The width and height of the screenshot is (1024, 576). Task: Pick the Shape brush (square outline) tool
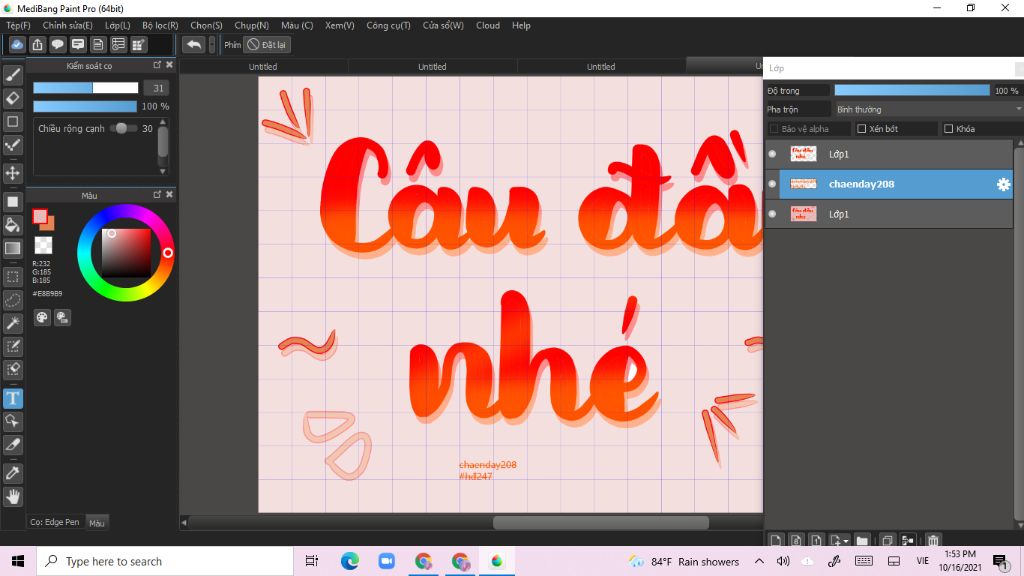click(12, 121)
